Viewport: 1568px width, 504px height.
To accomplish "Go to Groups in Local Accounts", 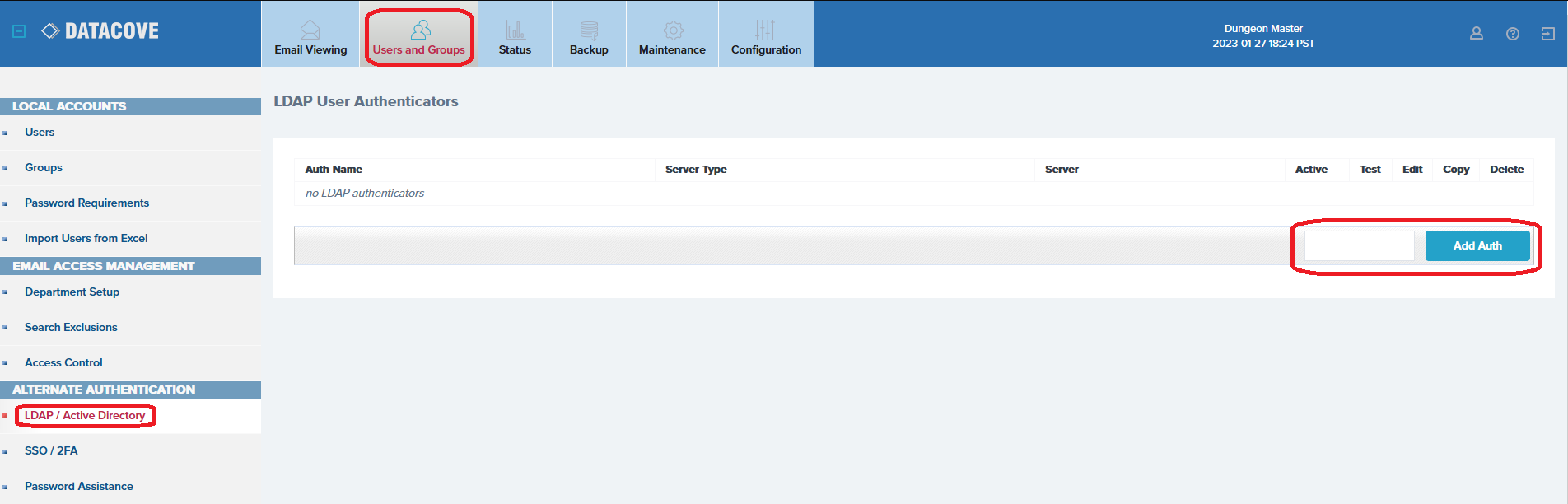I will [44, 167].
